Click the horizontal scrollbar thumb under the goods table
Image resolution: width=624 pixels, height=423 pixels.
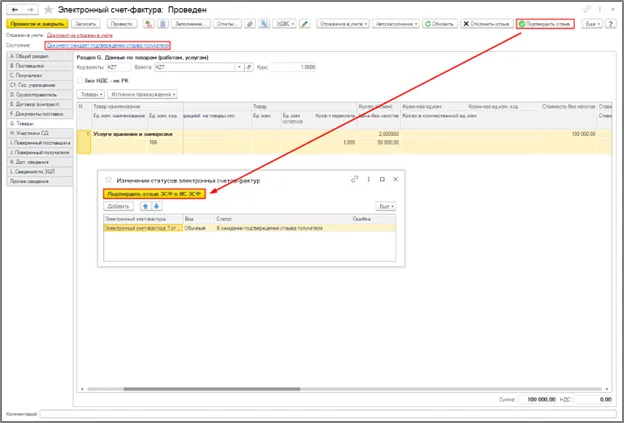[x=212, y=389]
